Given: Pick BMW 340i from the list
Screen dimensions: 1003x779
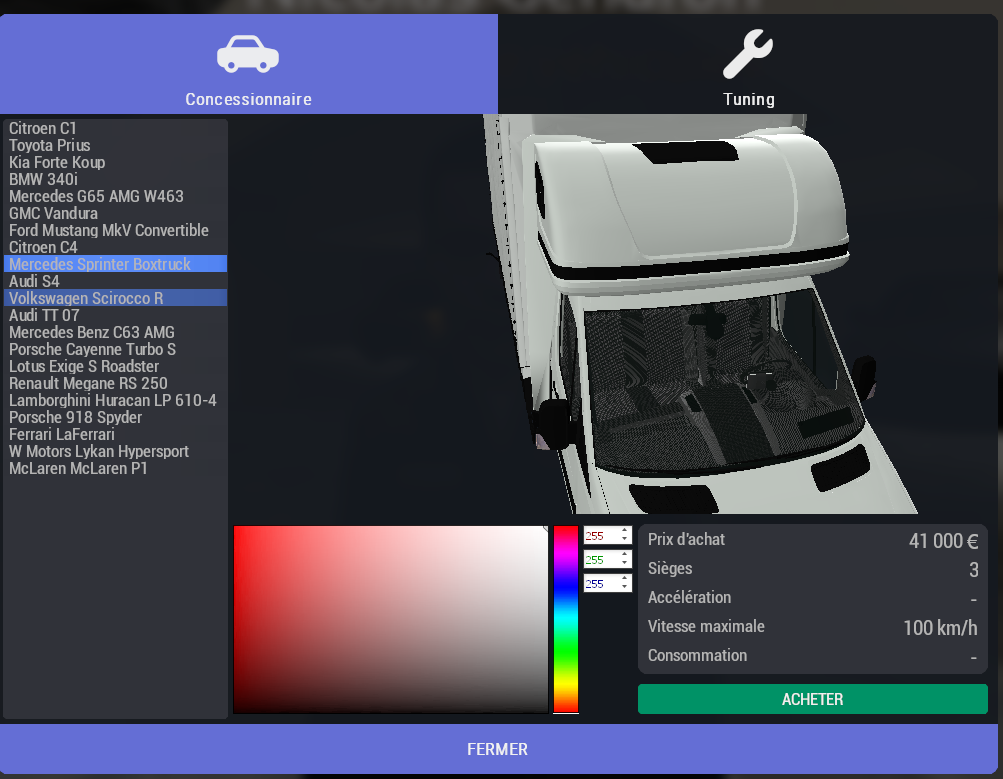Looking at the screenshot, I should point(115,179).
